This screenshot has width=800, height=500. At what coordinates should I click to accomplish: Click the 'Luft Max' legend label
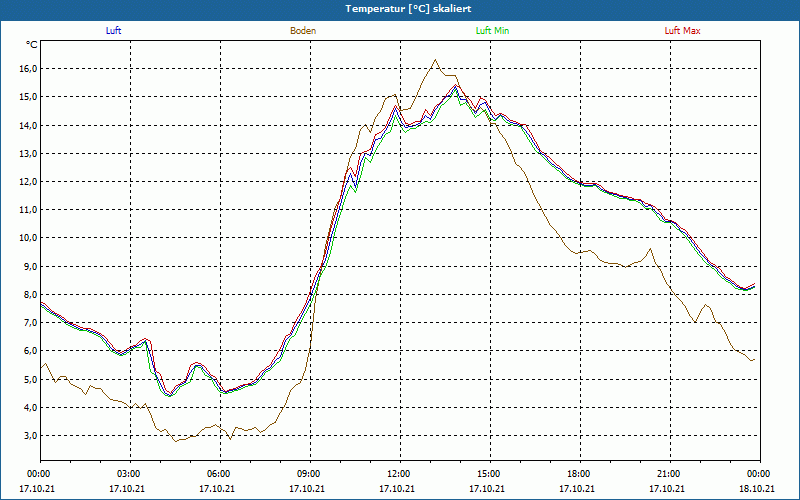[682, 31]
